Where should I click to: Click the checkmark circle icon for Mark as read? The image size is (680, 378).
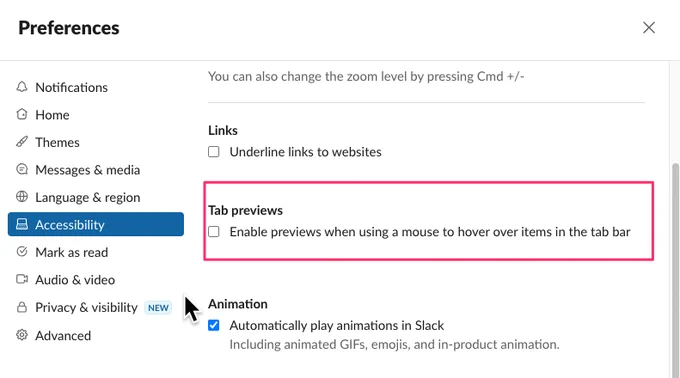(x=22, y=252)
